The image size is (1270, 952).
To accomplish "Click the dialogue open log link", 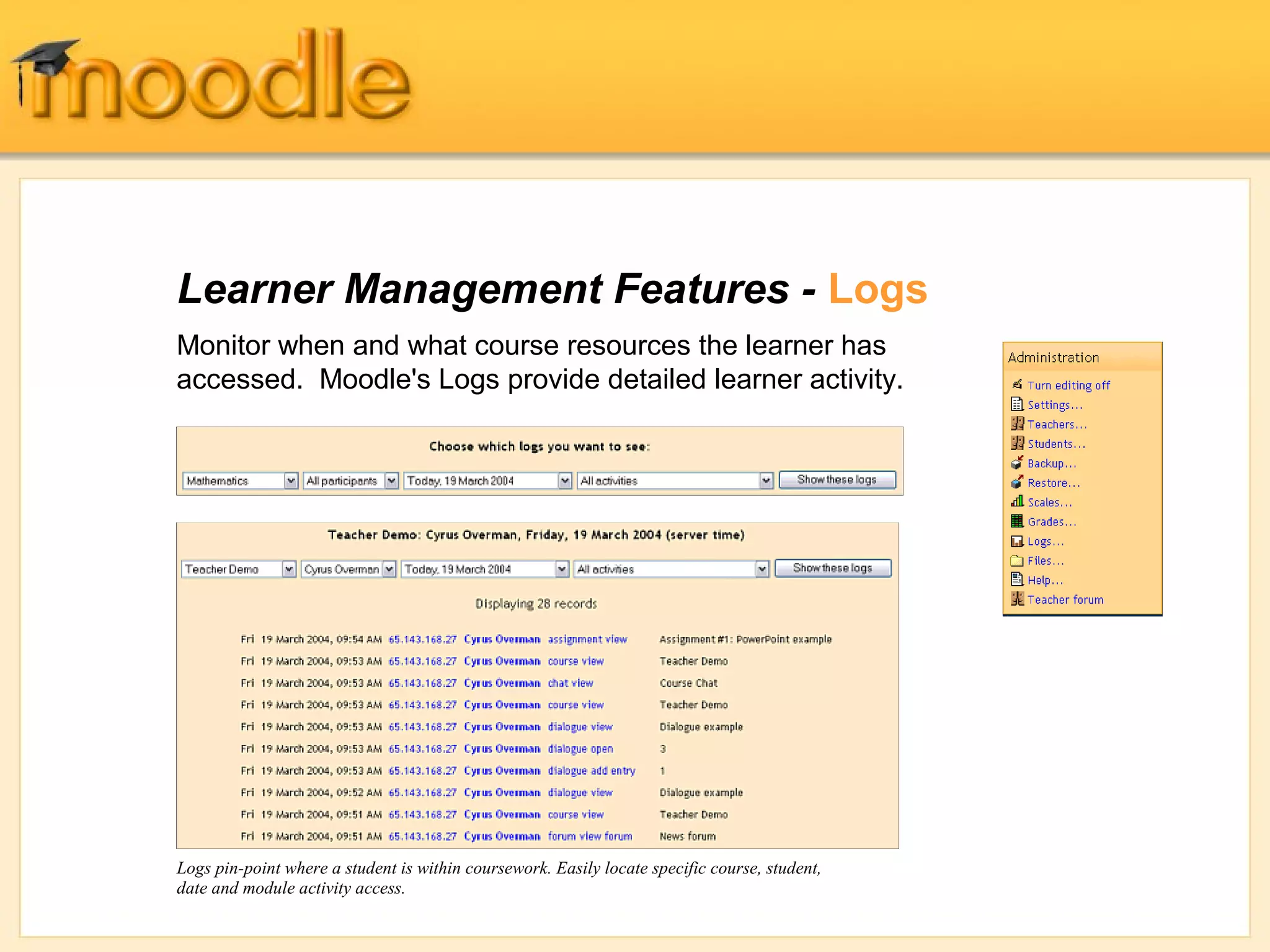I will (x=580, y=749).
